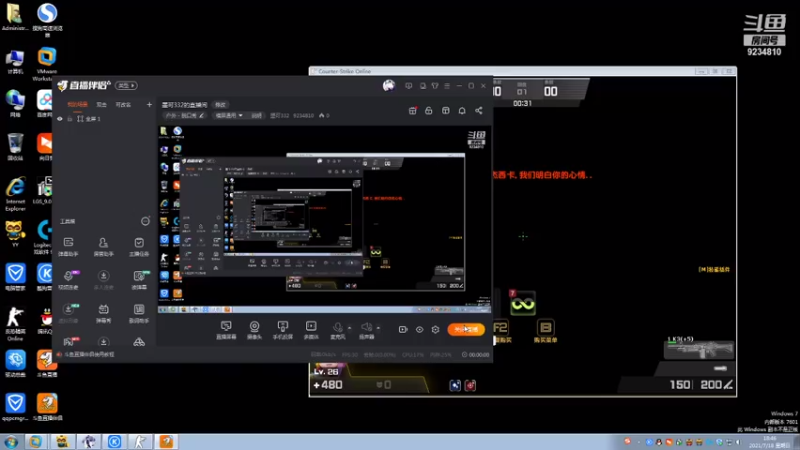Open the voice tool with purple badge
800x450 pixels.
68,280
